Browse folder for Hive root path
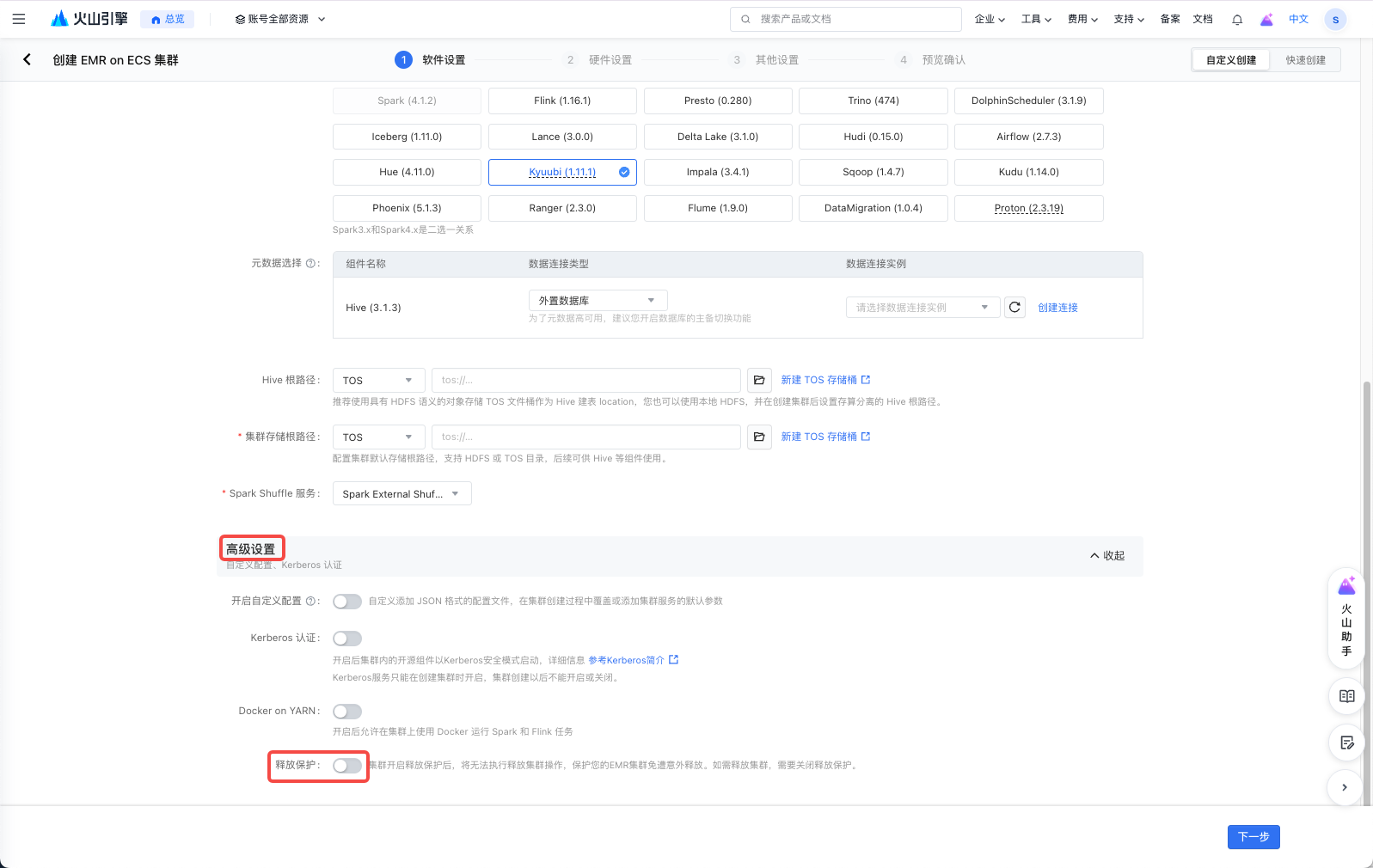Image resolution: width=1373 pixels, height=868 pixels. click(x=759, y=380)
